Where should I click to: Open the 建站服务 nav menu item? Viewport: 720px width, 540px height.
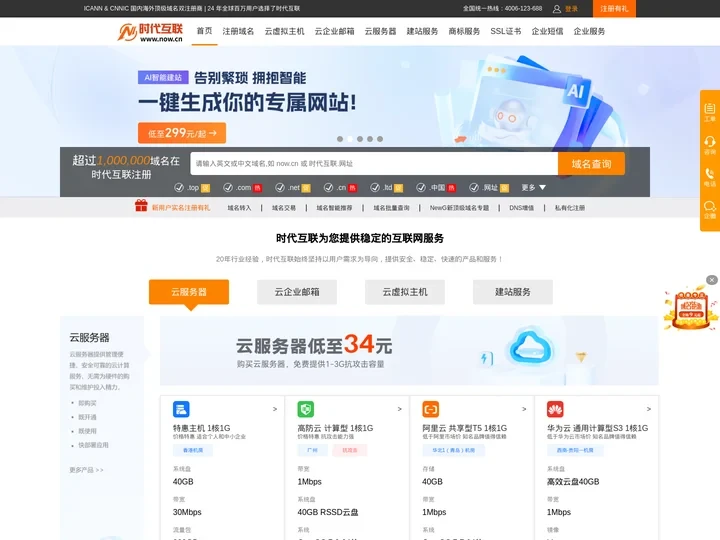[422, 31]
